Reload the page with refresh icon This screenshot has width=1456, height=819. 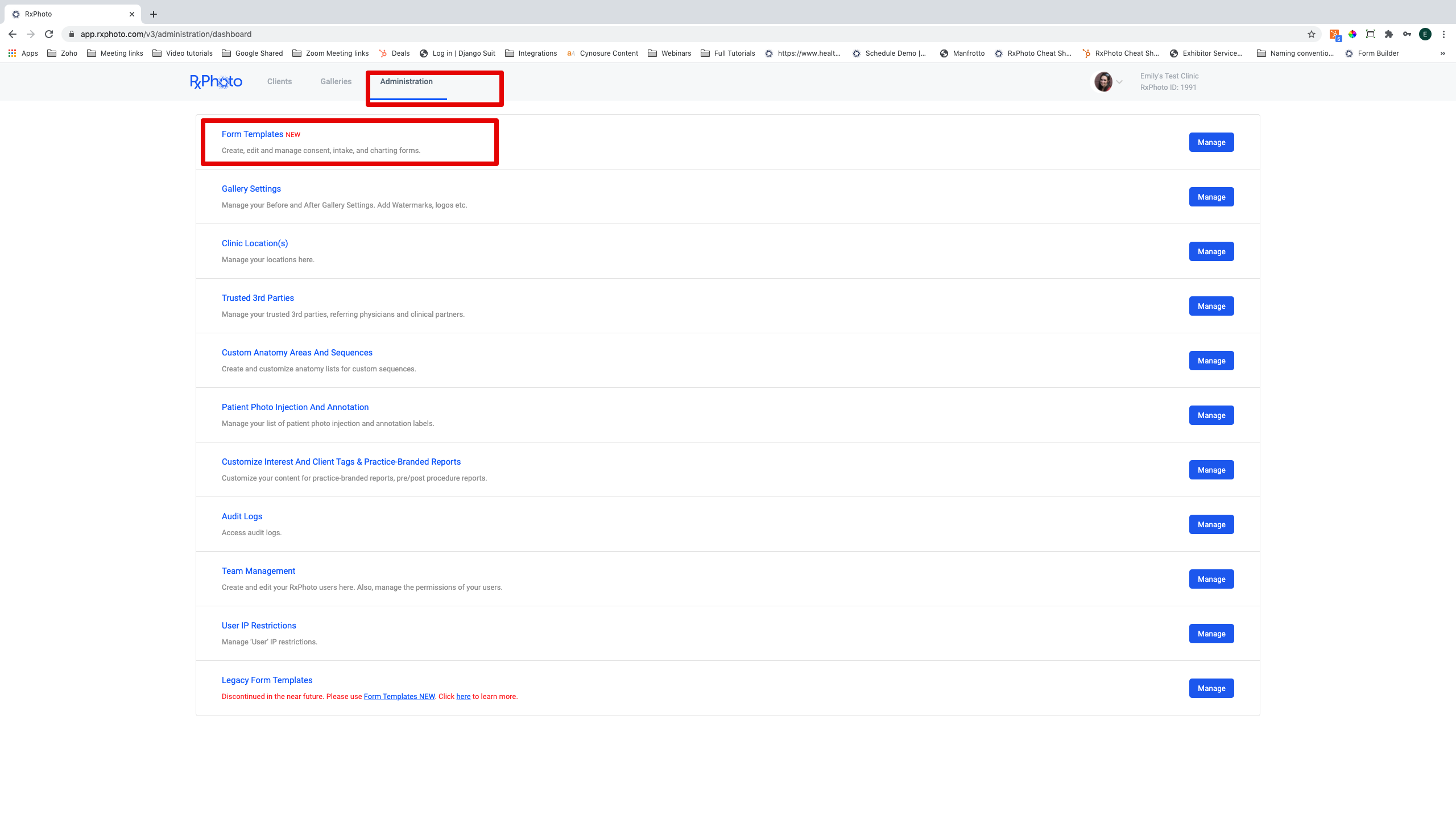click(x=49, y=34)
